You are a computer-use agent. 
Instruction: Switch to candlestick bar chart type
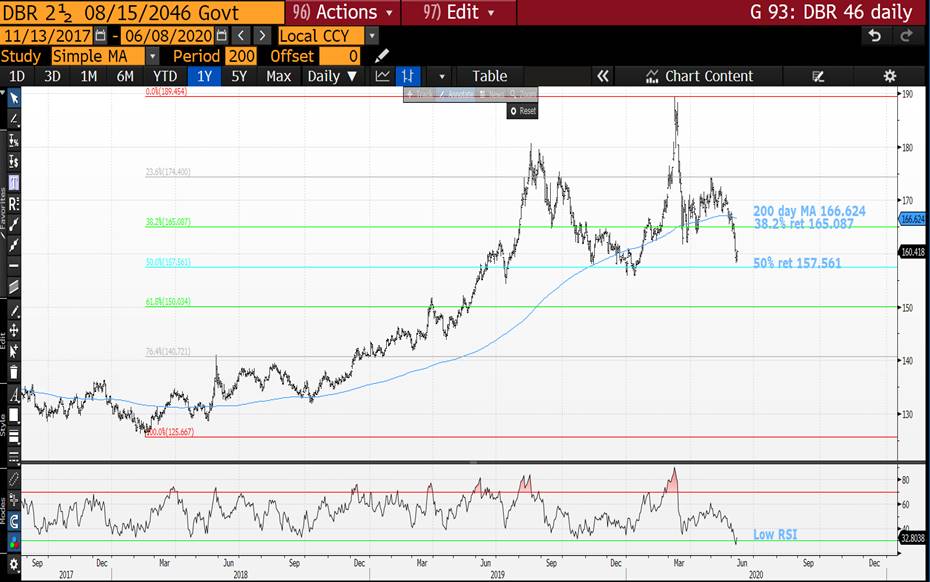click(408, 76)
